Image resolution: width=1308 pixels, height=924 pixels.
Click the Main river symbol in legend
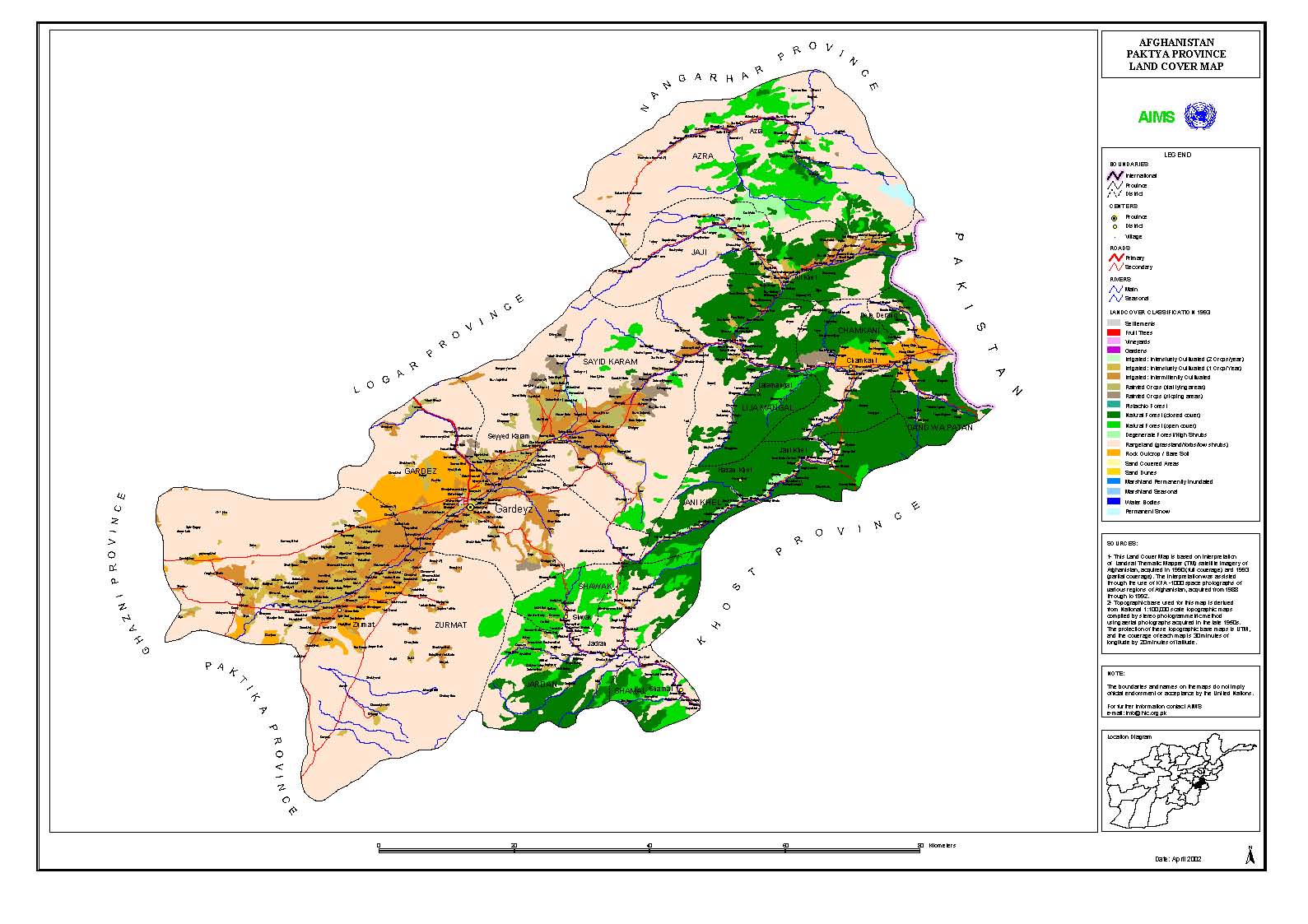(1115, 289)
